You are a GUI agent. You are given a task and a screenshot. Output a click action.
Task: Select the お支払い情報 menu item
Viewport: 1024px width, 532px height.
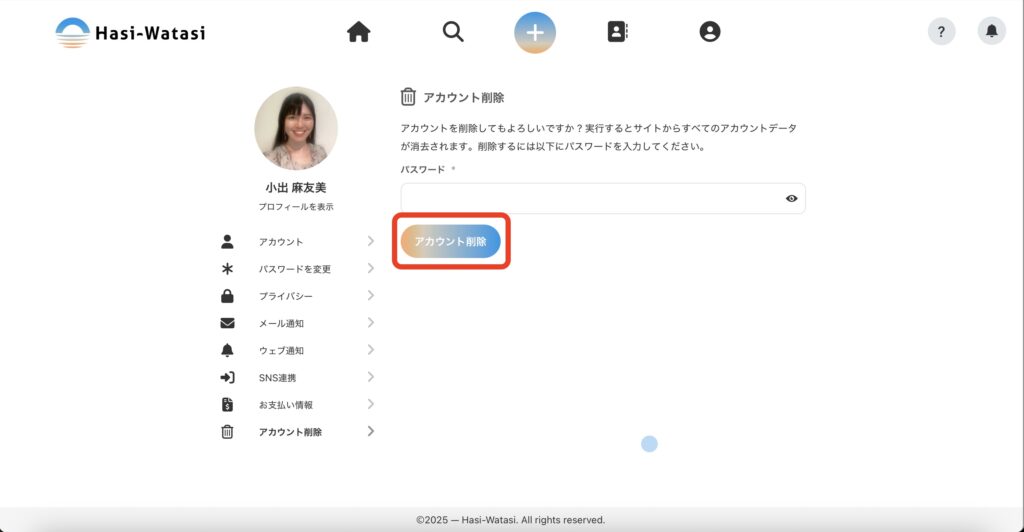coord(285,405)
